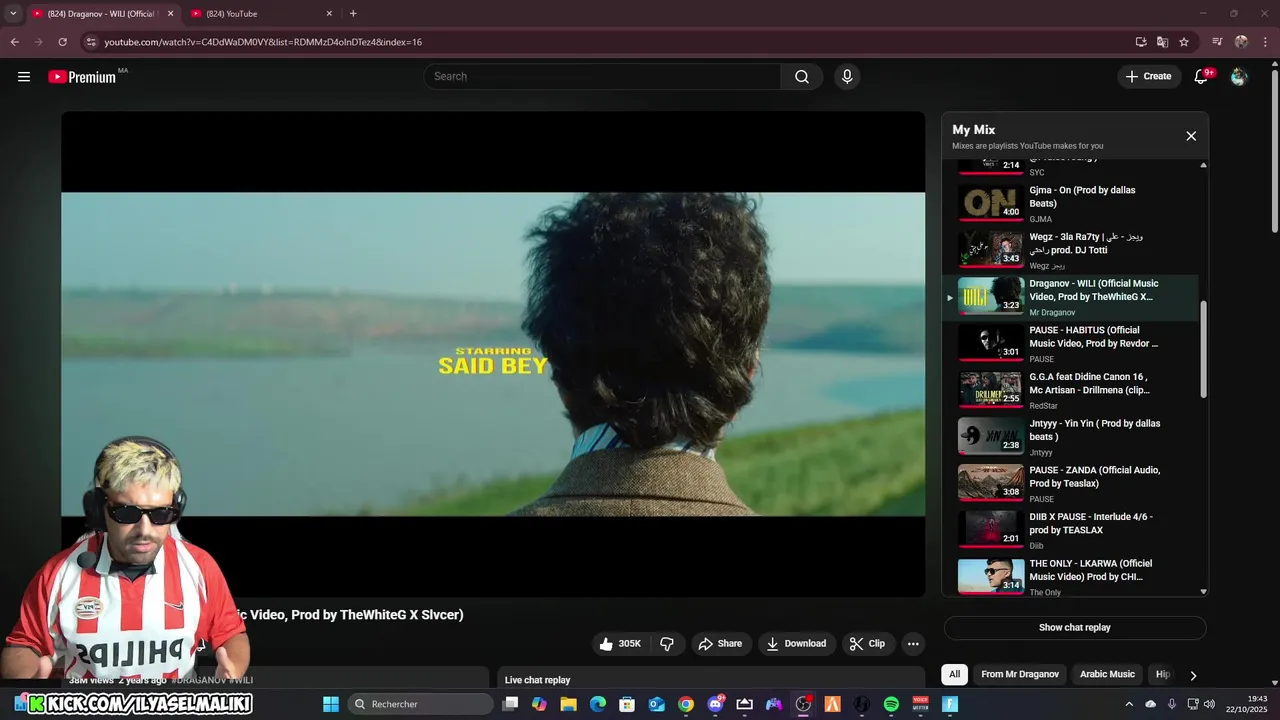Open the Chrome translate page icon
This screenshot has width=1280, height=720.
point(1162,42)
